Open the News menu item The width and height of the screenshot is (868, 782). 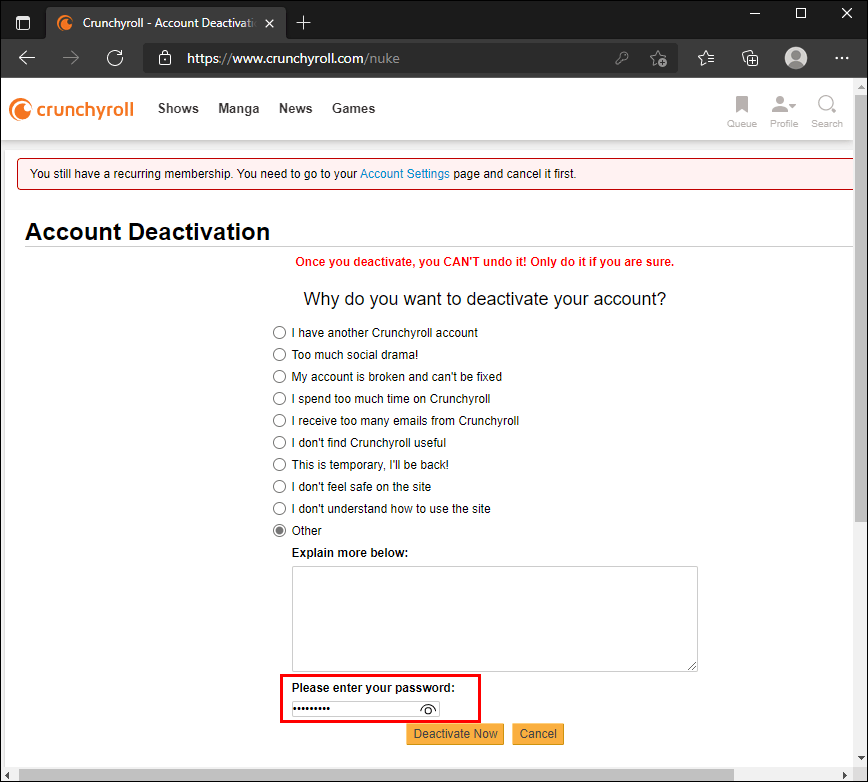(296, 108)
